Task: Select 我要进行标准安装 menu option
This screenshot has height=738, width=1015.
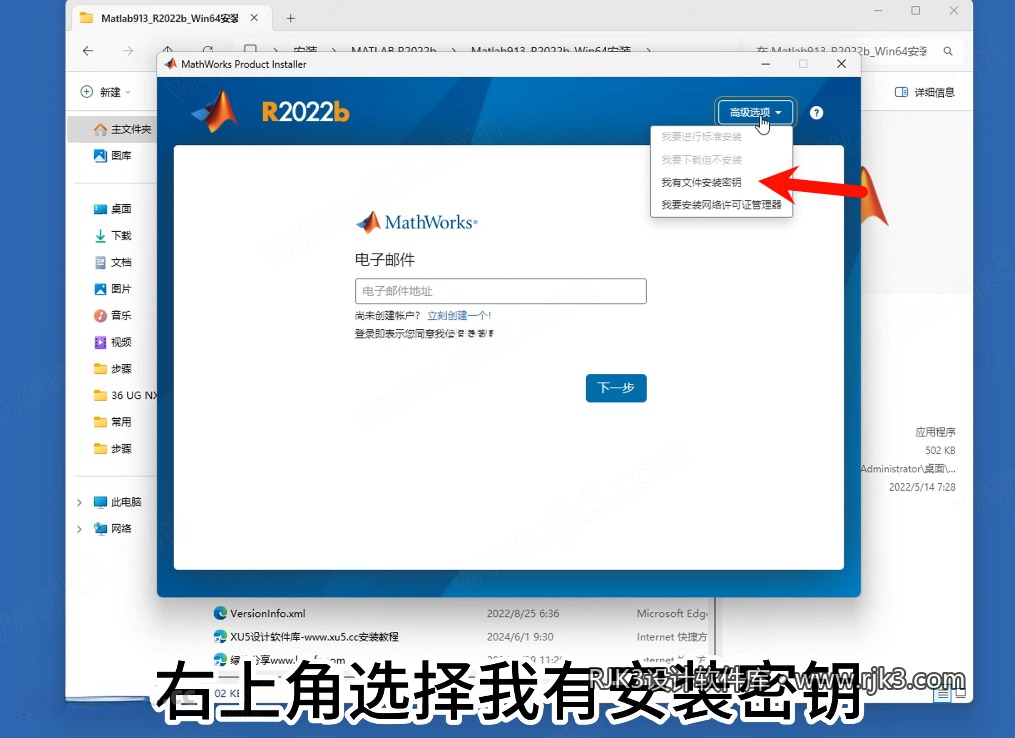Action: click(701, 137)
